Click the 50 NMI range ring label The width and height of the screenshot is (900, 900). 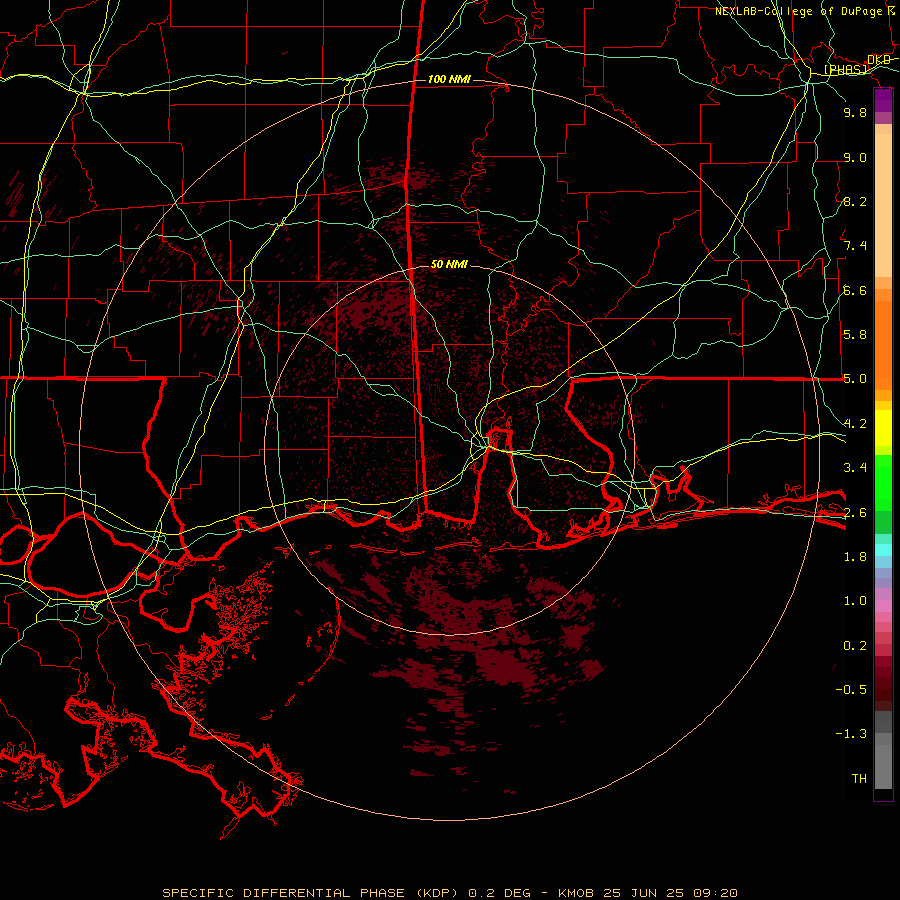449,264
